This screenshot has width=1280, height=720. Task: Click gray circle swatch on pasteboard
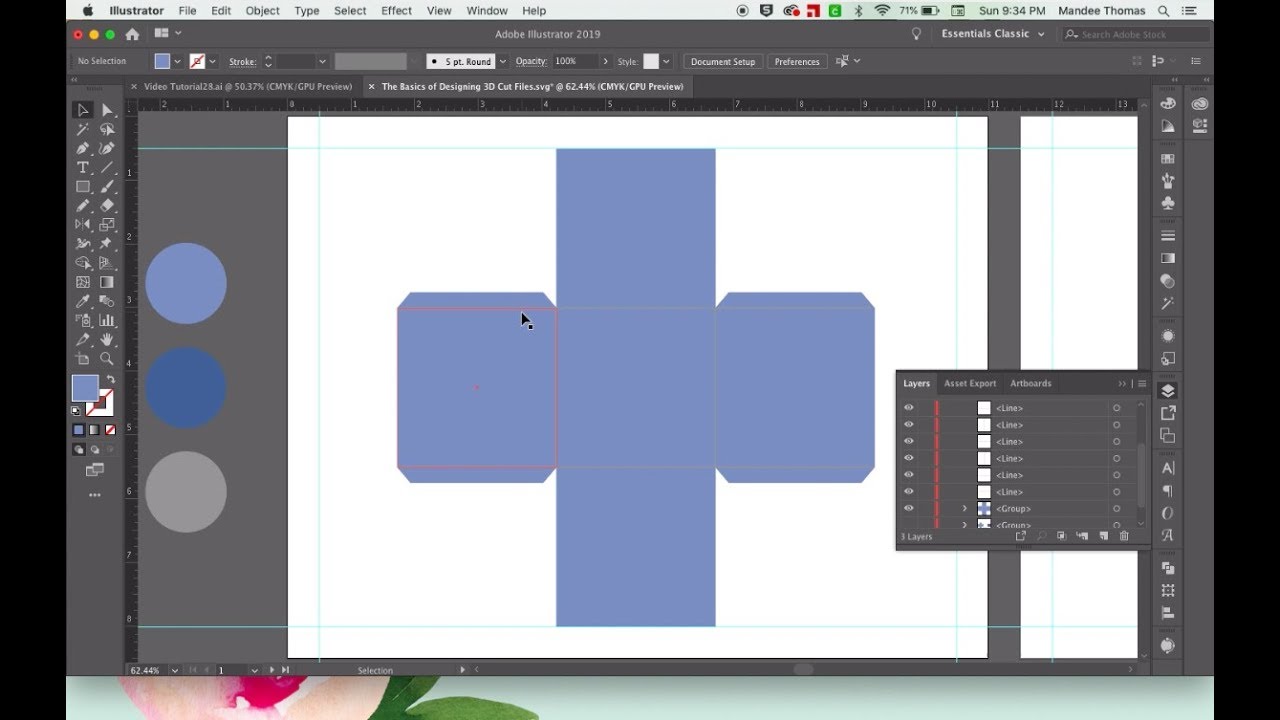186,491
